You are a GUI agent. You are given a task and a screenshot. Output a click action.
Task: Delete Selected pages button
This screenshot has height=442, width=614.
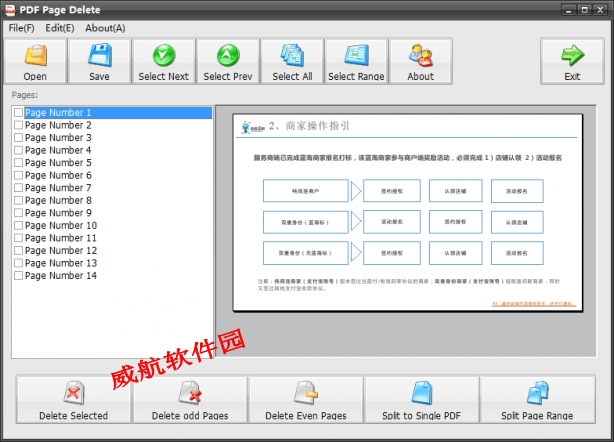point(73,399)
